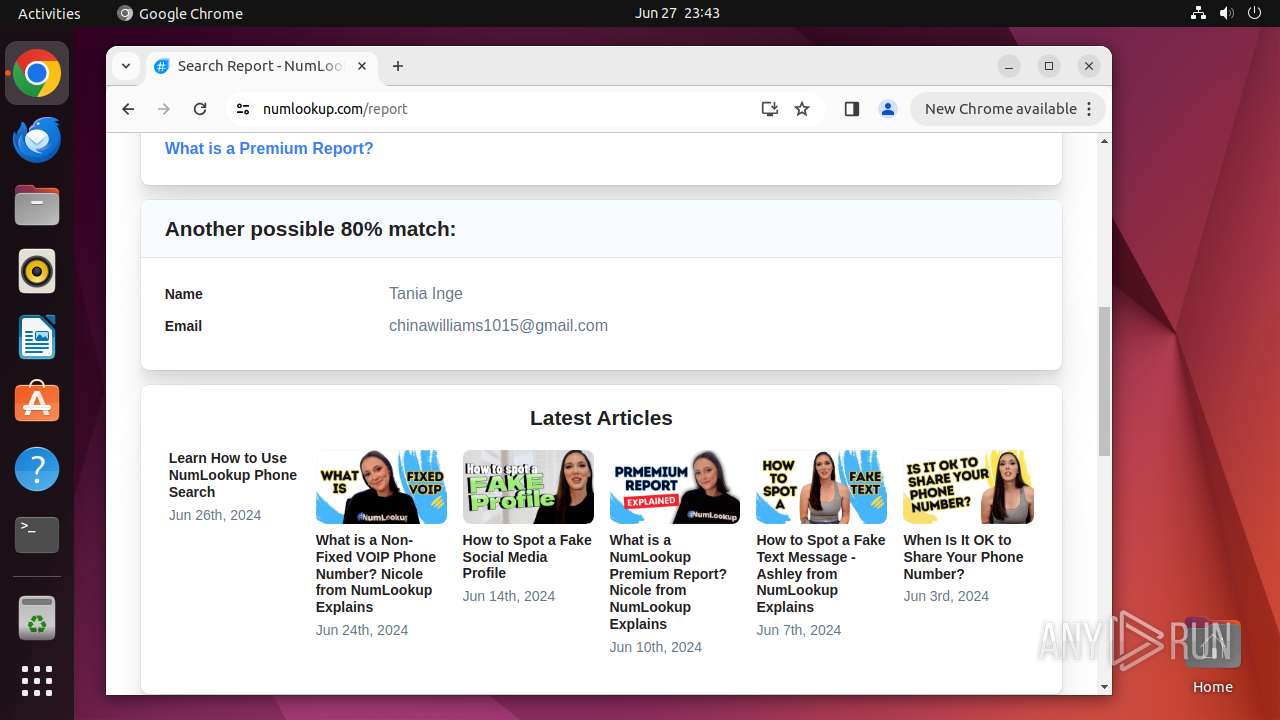Open When Is It OK to Share article
The height and width of the screenshot is (720, 1280).
(x=964, y=556)
